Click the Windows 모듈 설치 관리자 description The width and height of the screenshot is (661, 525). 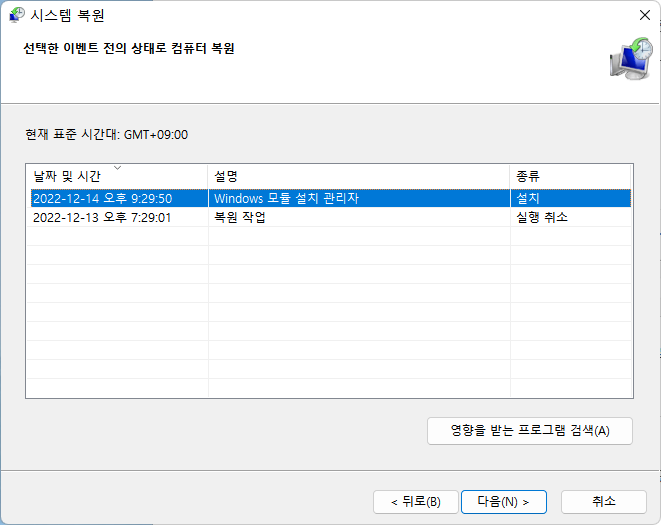tap(287, 198)
